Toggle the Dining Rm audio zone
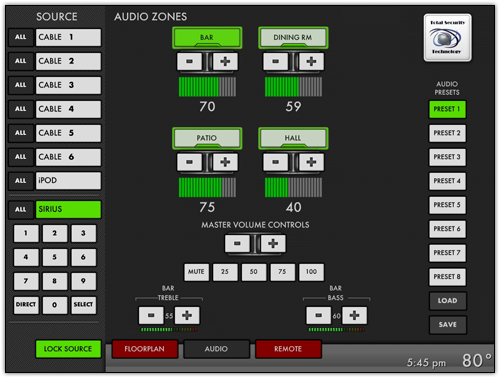The image size is (500, 378). pyautogui.click(x=293, y=38)
